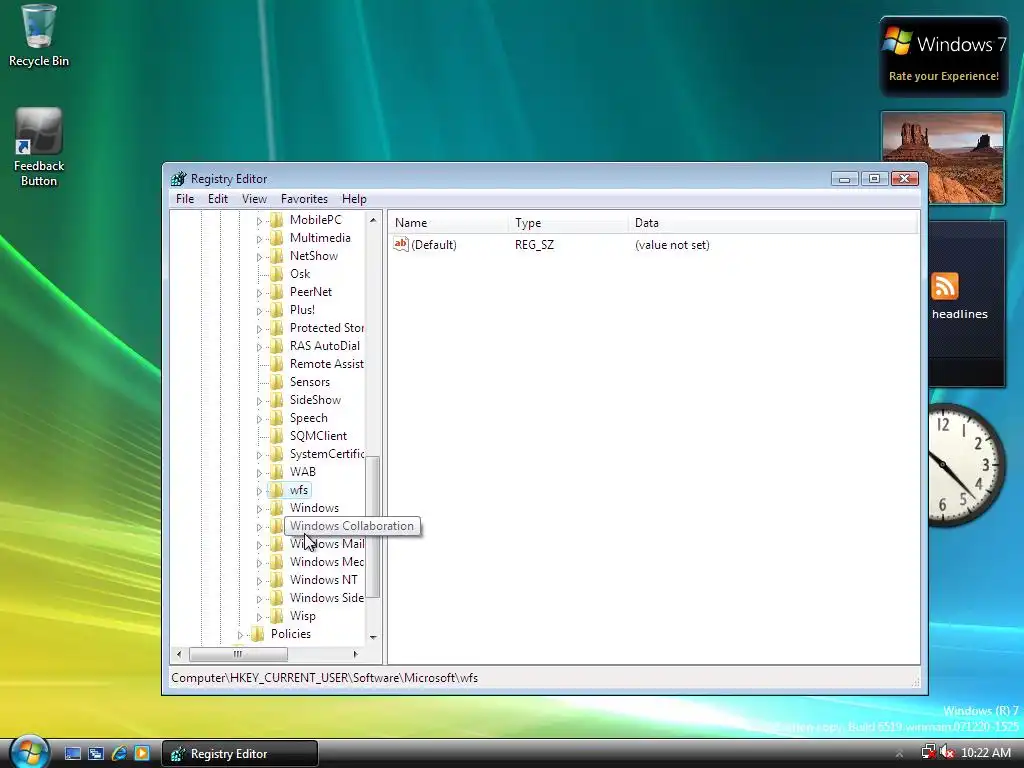1024x768 pixels.
Task: Open the Favorites menu
Action: pos(304,199)
